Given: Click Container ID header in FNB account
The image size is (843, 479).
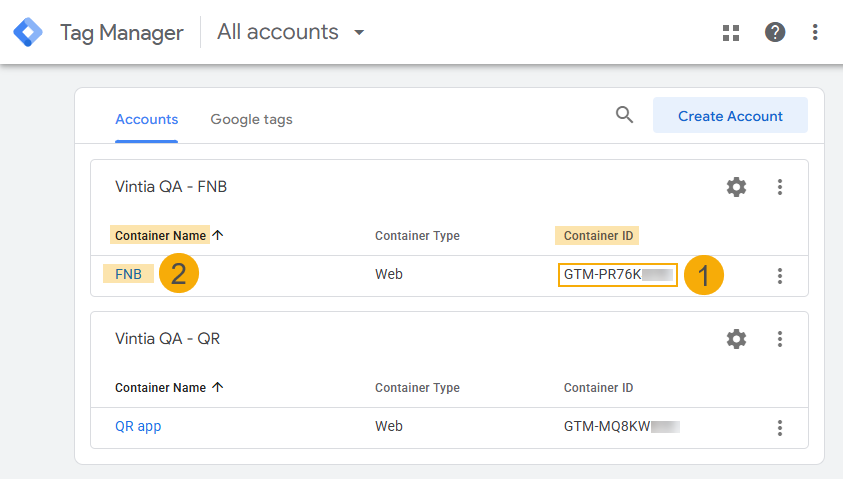Looking at the screenshot, I should (x=598, y=235).
